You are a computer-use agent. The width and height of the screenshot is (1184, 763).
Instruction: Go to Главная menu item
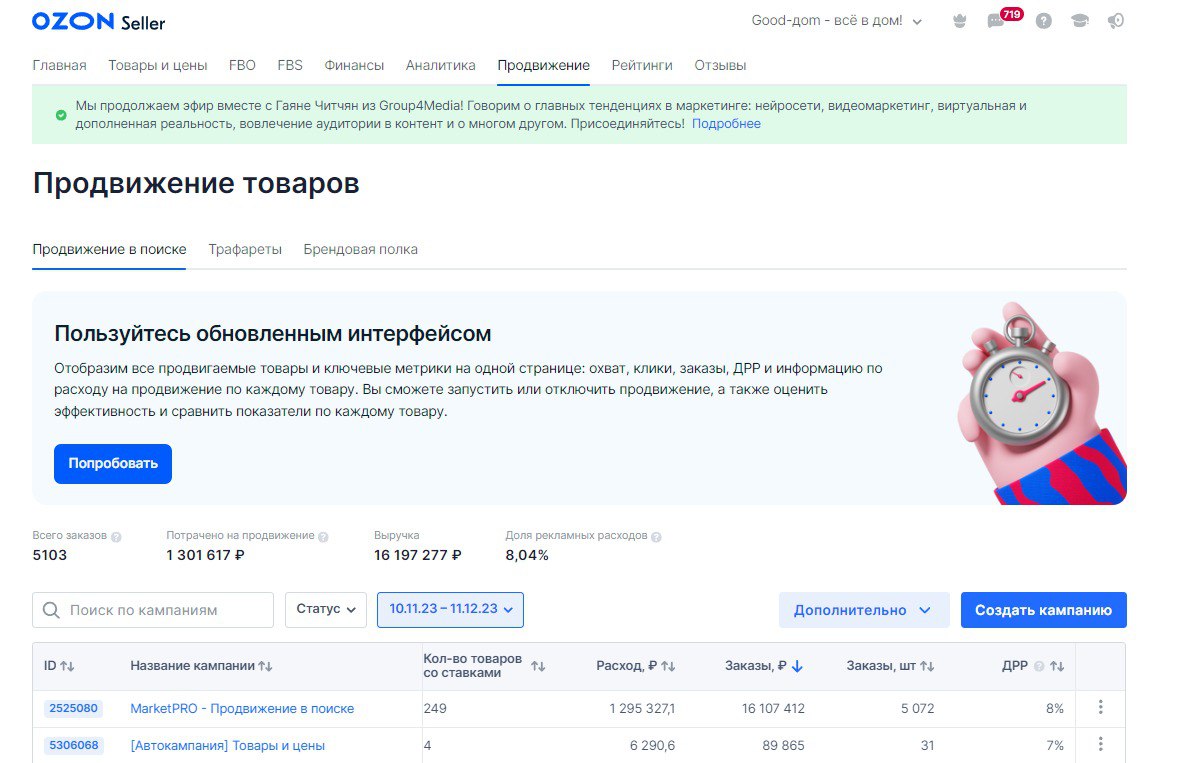tap(60, 66)
